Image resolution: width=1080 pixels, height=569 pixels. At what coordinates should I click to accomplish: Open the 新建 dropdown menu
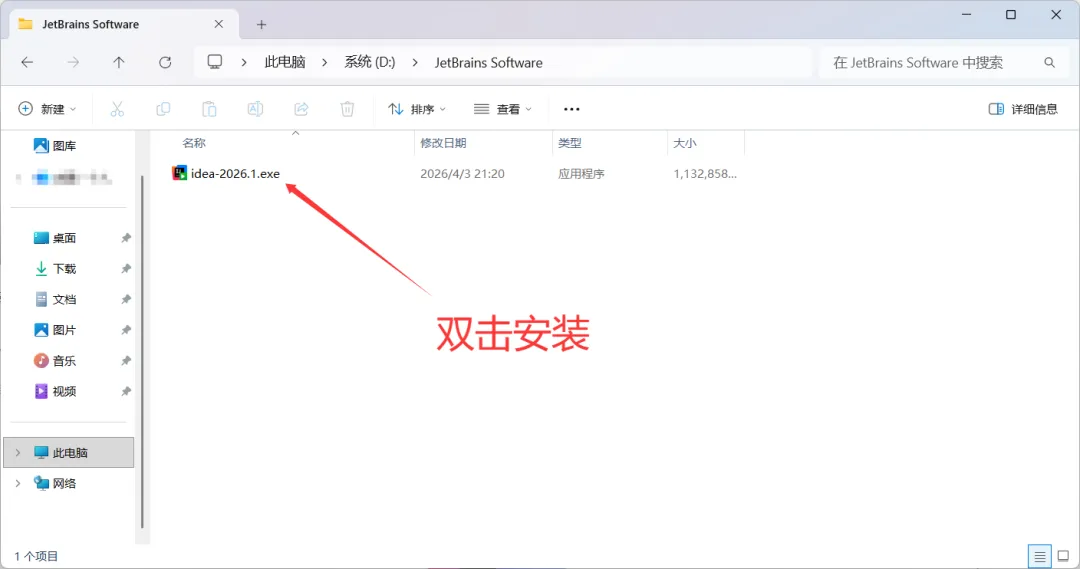coord(47,109)
